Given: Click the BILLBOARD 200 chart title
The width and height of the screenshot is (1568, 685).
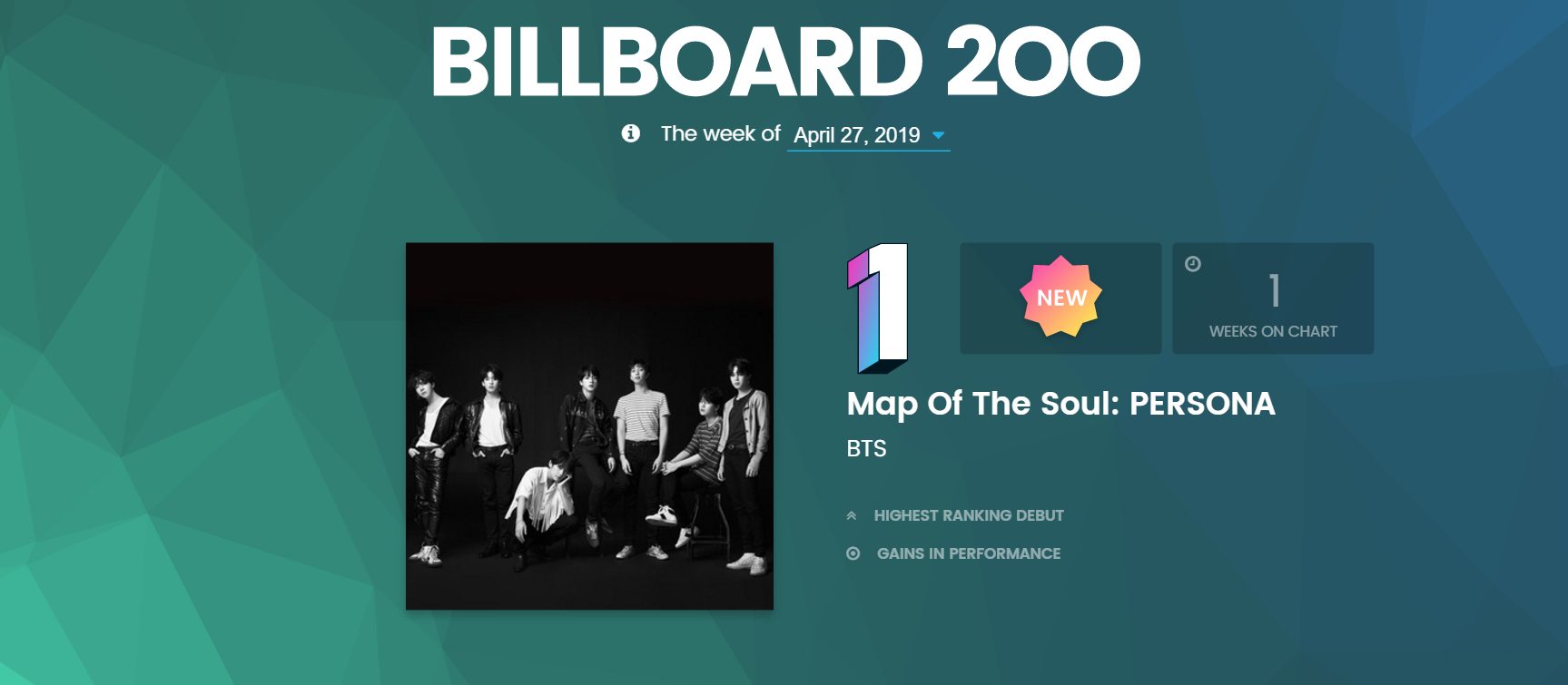Looking at the screenshot, I should tap(784, 62).
